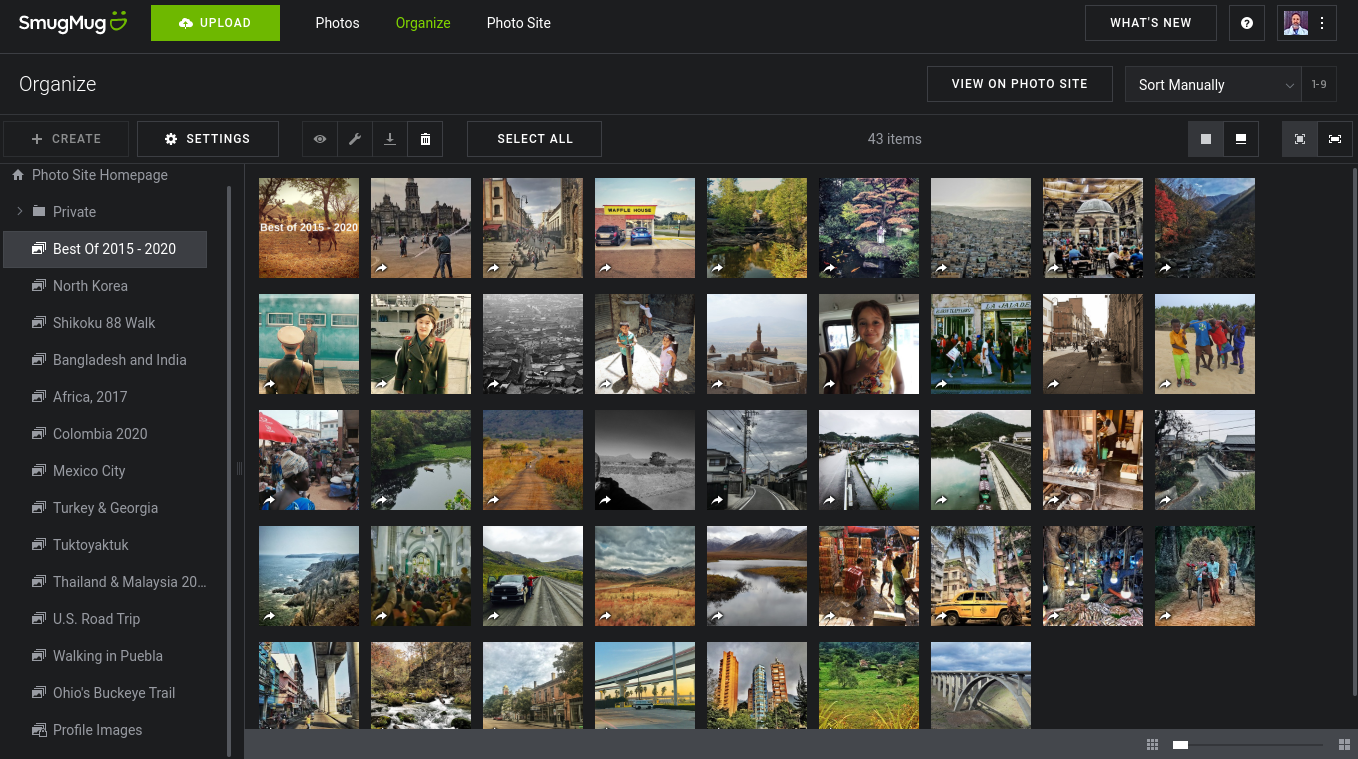Switch to thumbnails with captions view

[x=1241, y=139]
